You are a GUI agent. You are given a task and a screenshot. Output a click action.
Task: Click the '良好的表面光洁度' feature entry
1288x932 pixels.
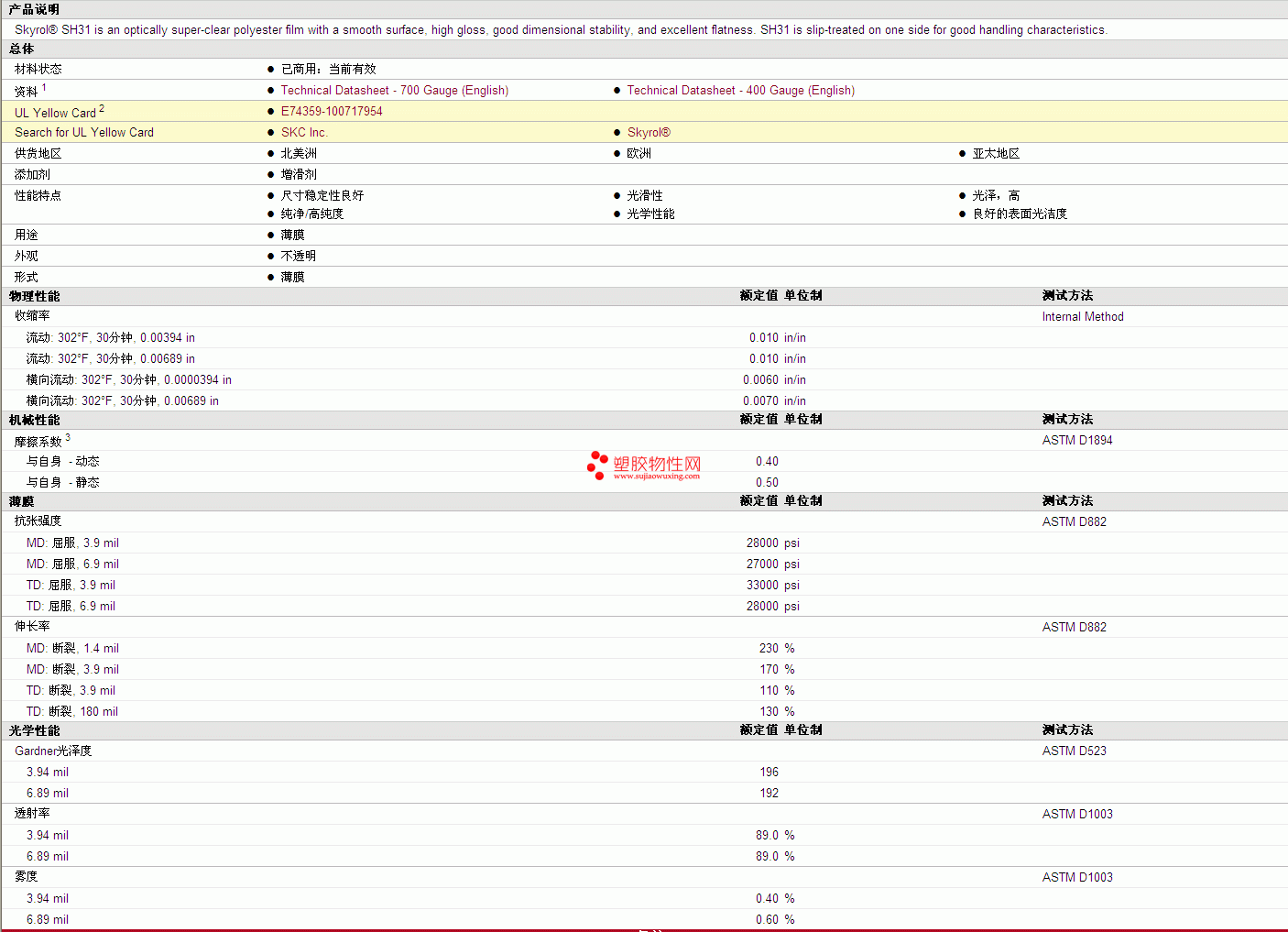(x=1020, y=214)
